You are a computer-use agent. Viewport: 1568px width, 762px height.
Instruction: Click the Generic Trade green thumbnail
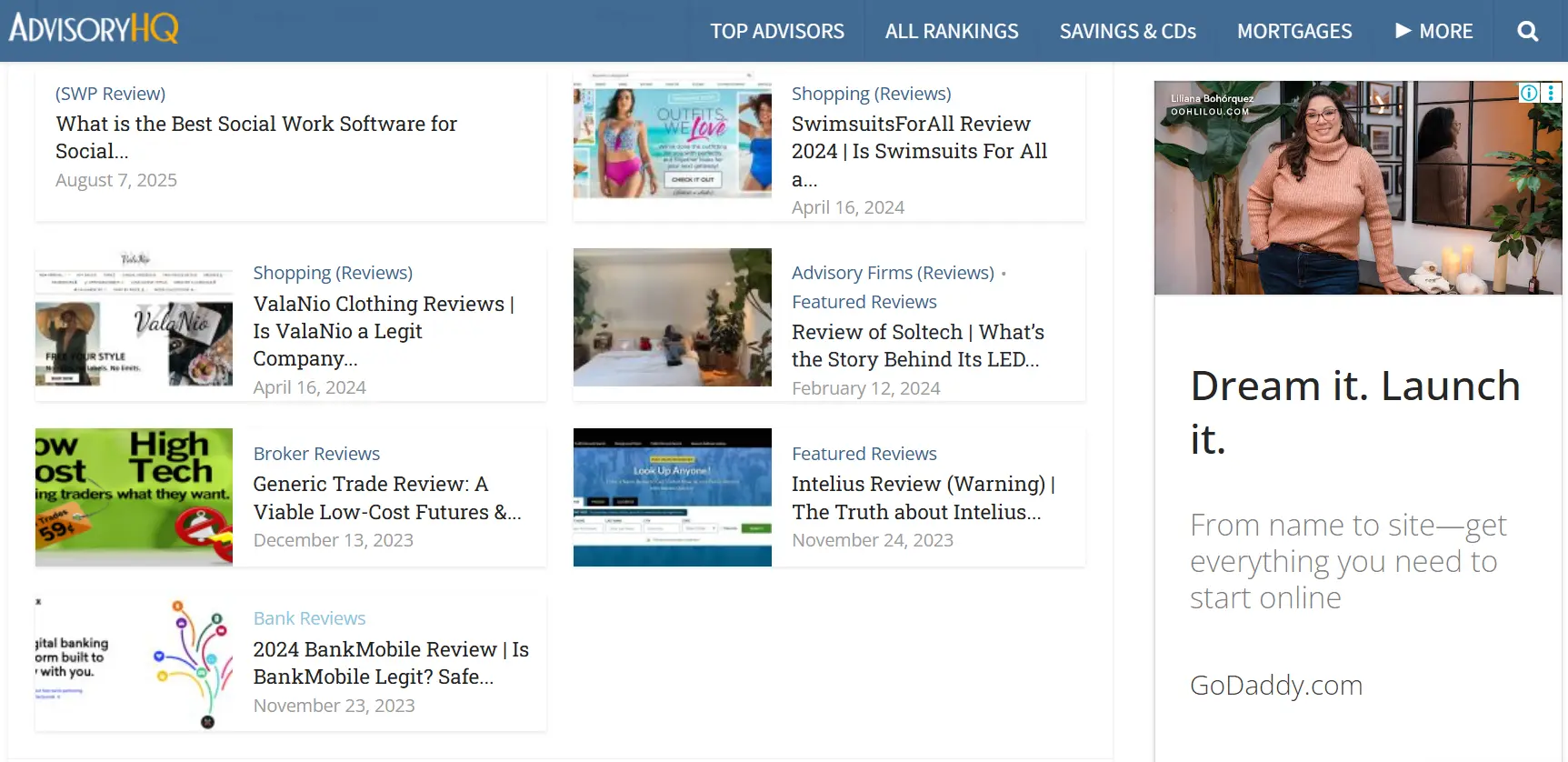(134, 497)
